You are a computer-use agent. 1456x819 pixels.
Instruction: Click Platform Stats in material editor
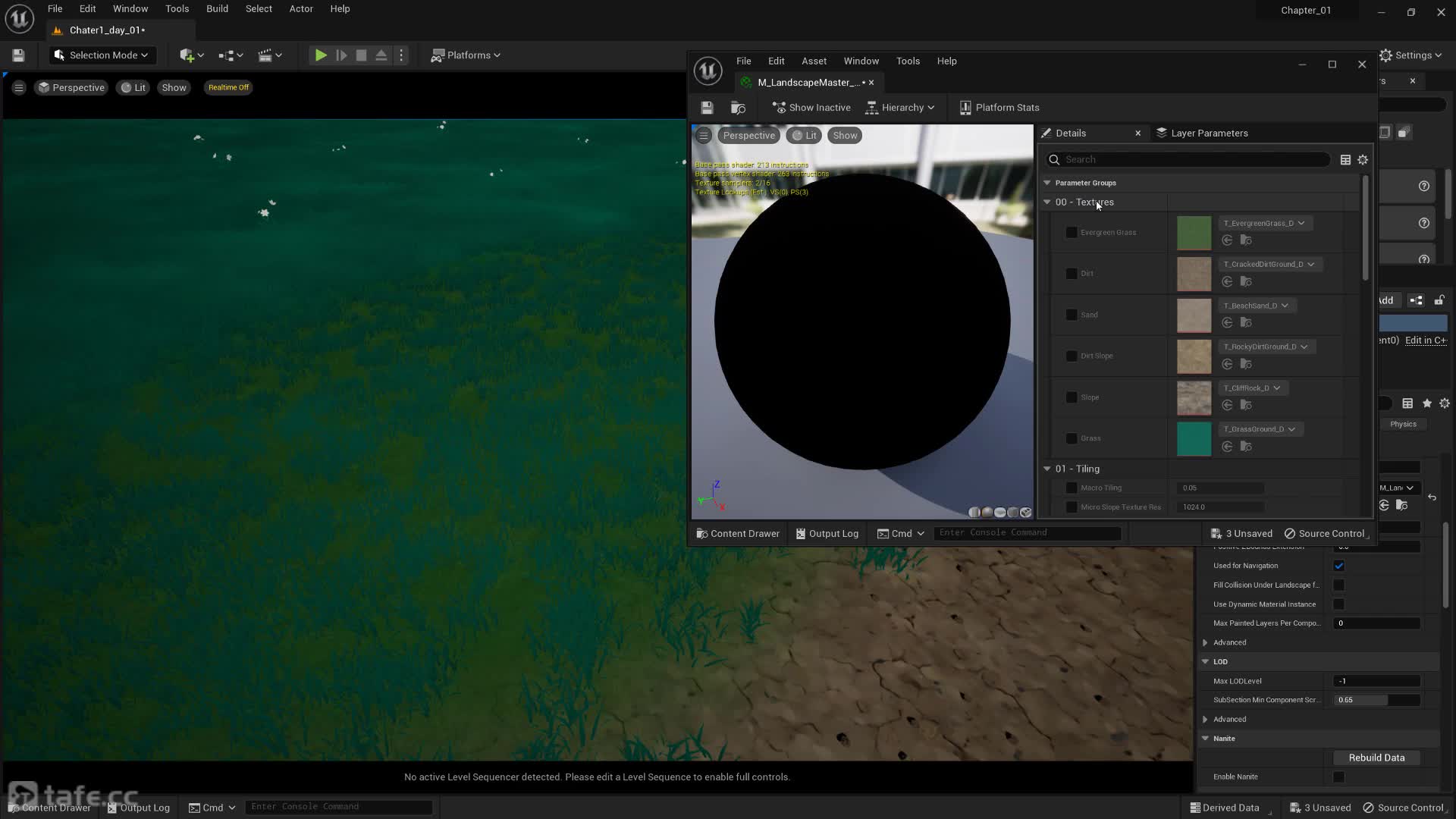999,108
